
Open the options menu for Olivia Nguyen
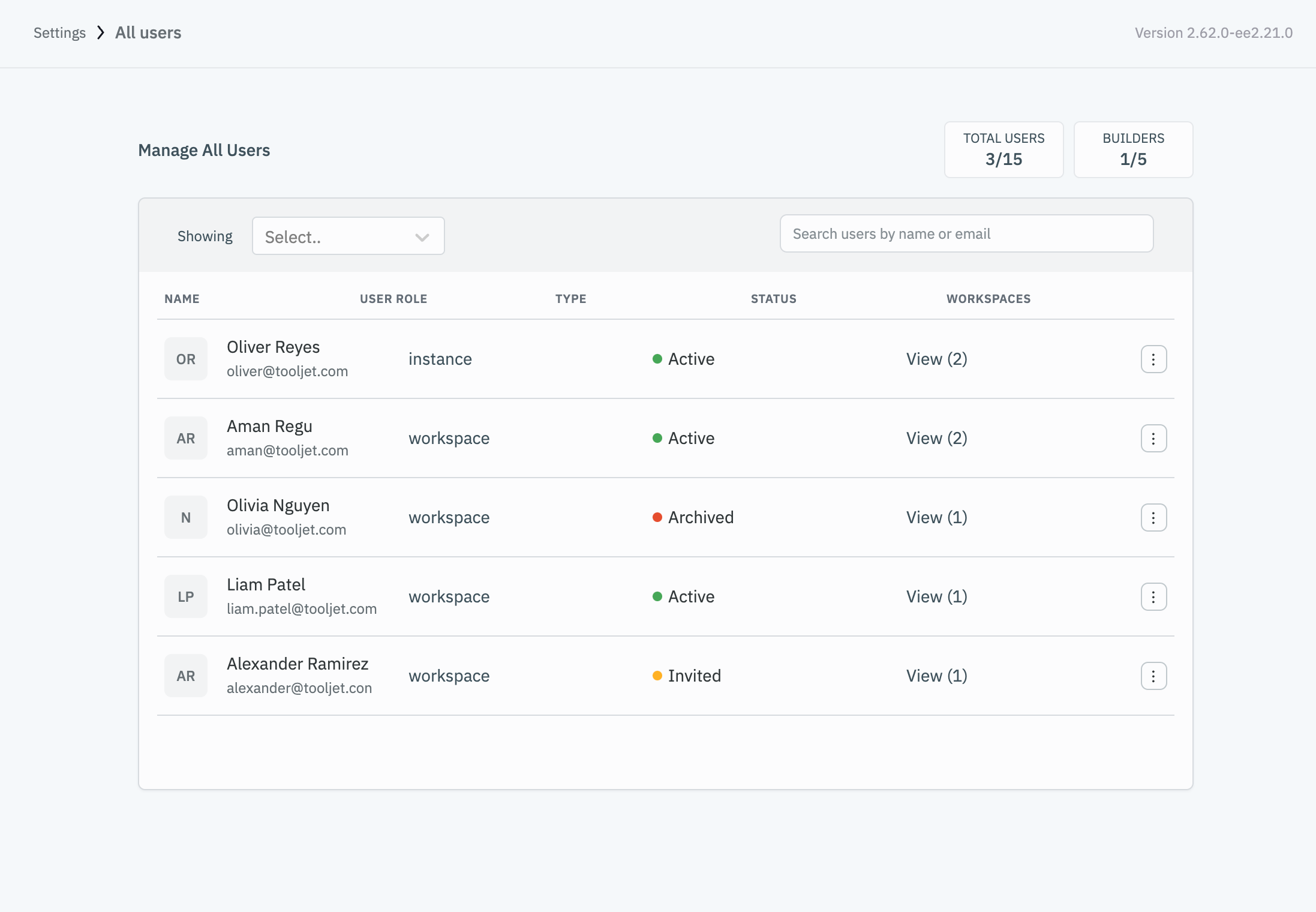tap(1153, 517)
